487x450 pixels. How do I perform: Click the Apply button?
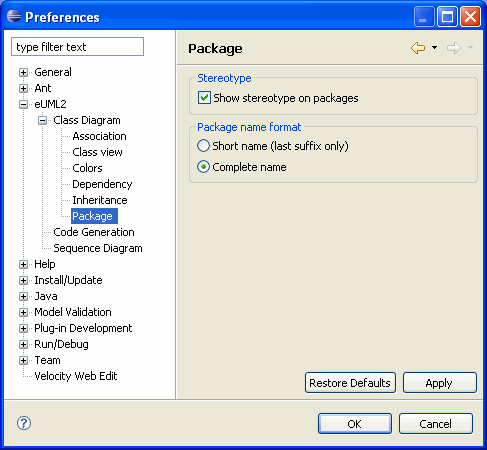click(440, 383)
